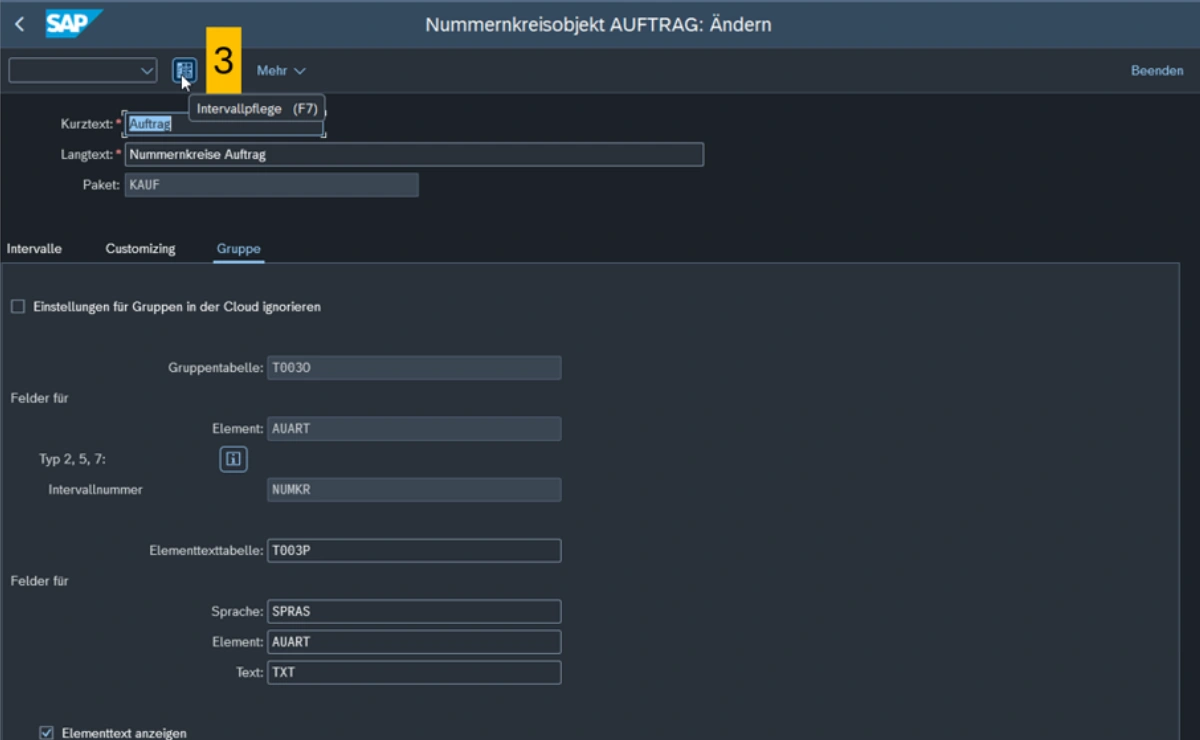Switch to the Customizing tab
The image size is (1200, 740).
click(x=141, y=249)
